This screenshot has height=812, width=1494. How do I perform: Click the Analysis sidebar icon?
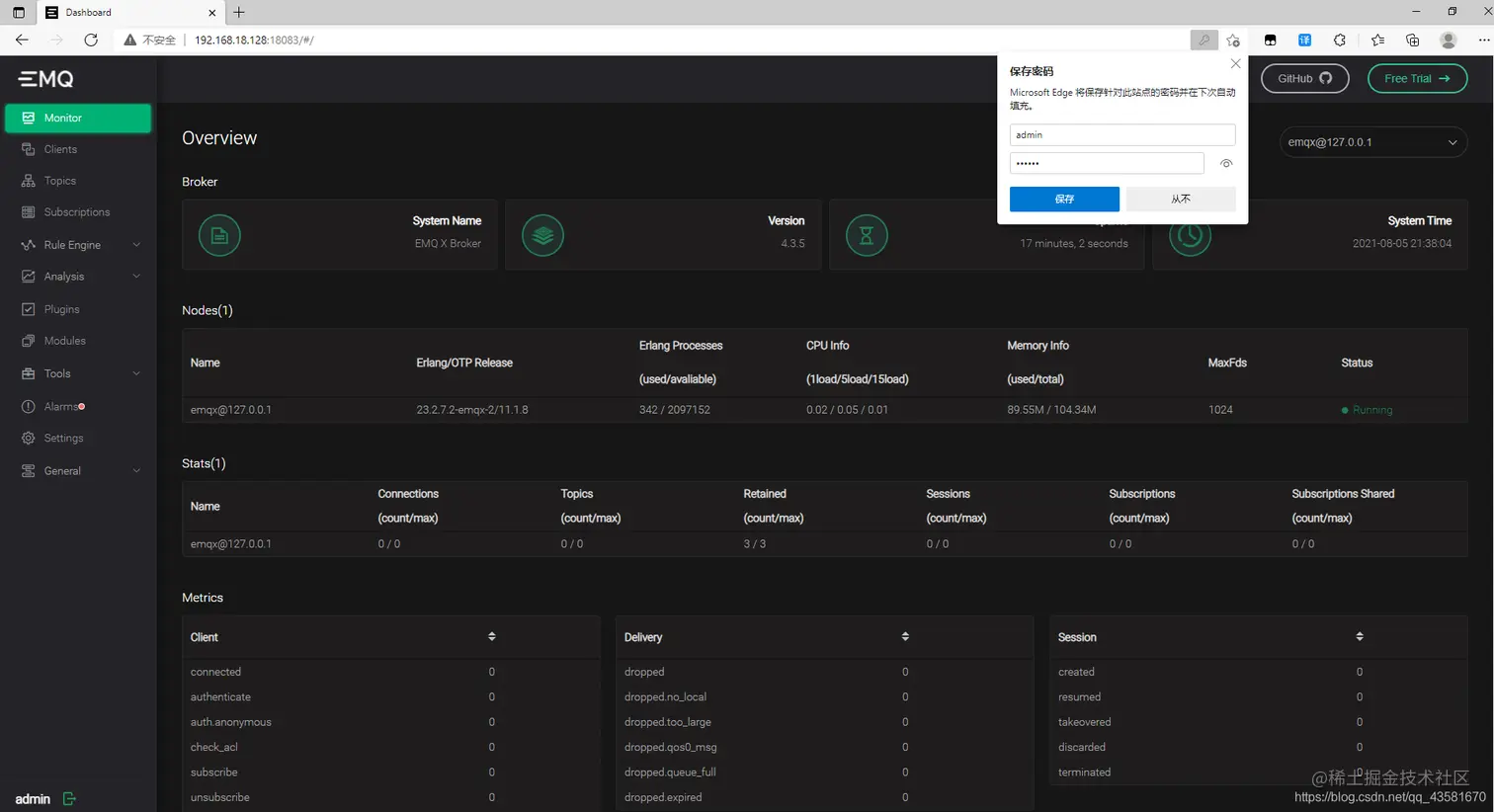[x=28, y=277]
